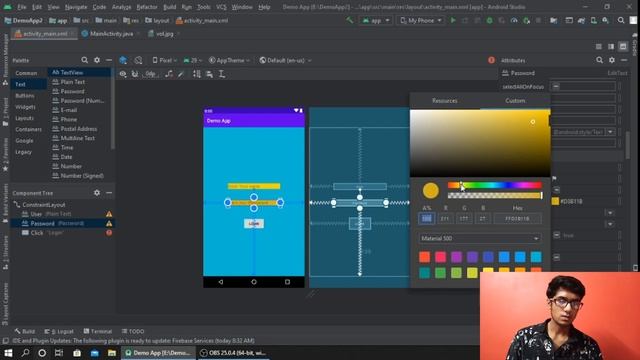640x360 pixels.
Task: Open the Build tool window
Action: (24, 331)
